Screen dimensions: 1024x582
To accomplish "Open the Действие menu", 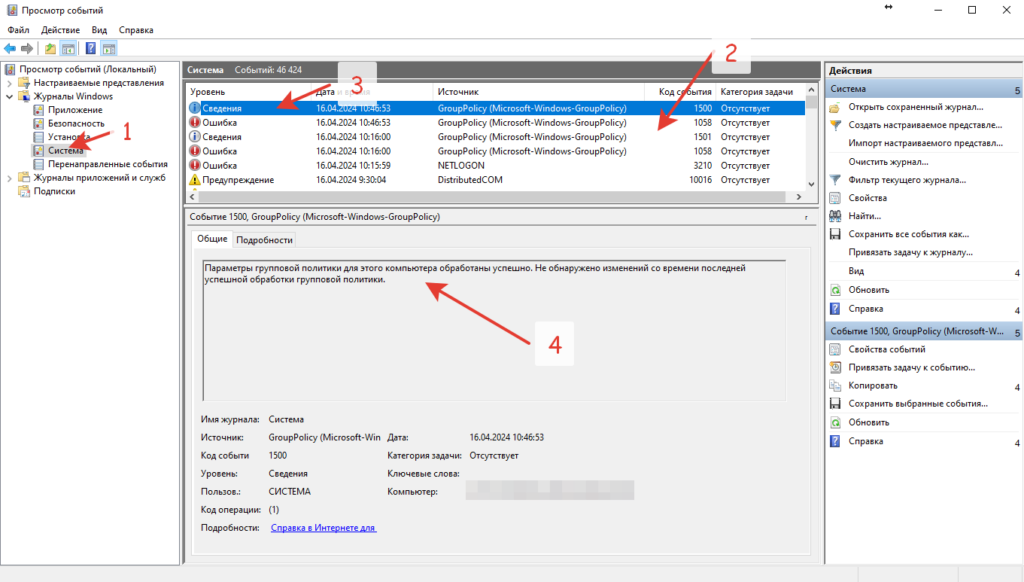I will [60, 30].
